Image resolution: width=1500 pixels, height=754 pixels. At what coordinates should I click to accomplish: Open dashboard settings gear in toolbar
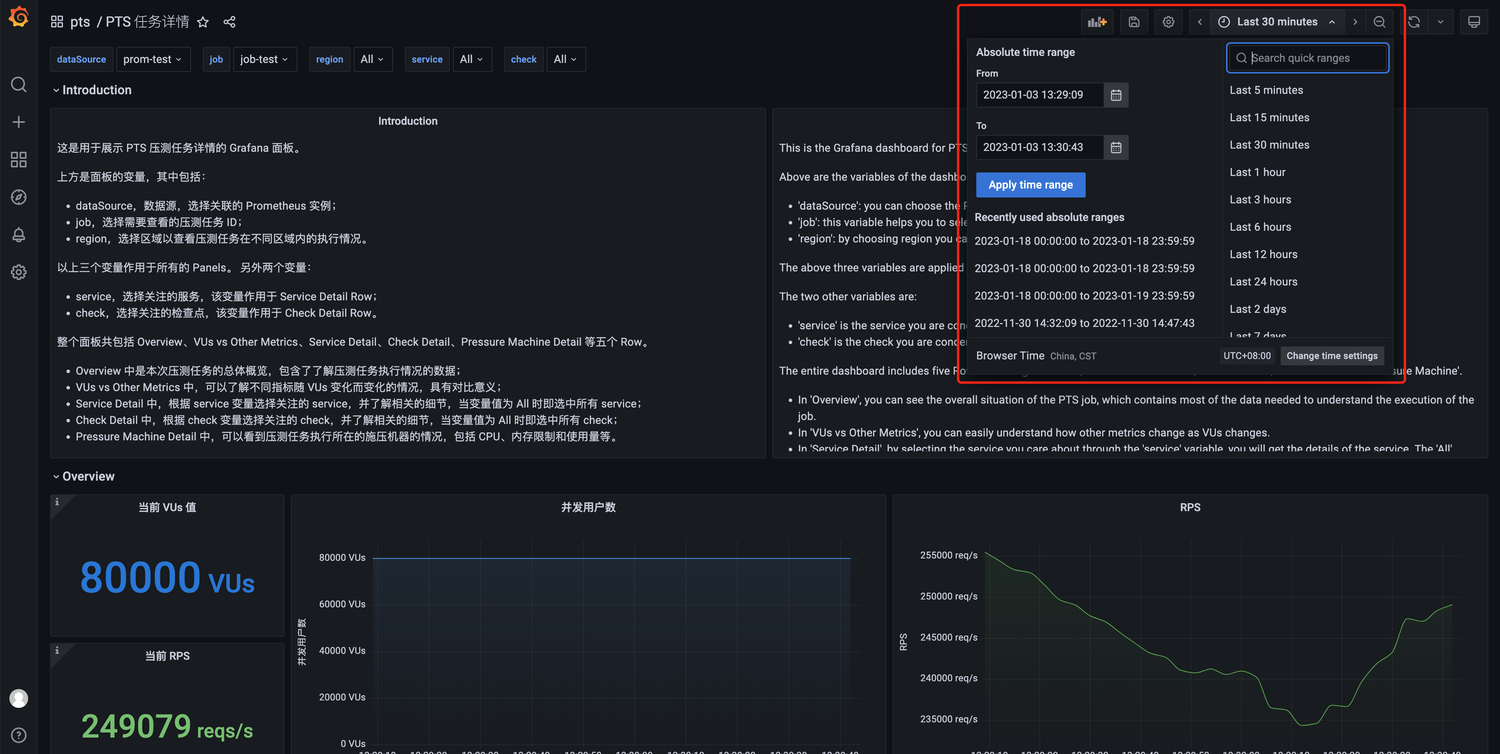(1168, 22)
